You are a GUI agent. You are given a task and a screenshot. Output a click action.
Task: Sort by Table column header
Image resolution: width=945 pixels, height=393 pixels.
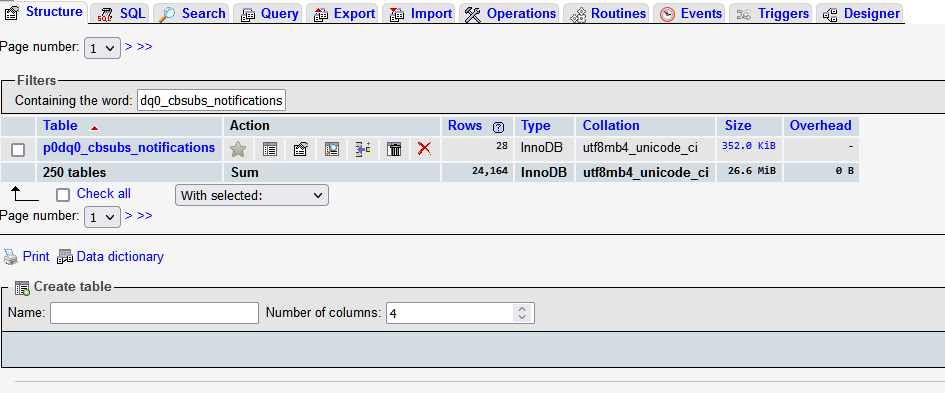tap(60, 125)
